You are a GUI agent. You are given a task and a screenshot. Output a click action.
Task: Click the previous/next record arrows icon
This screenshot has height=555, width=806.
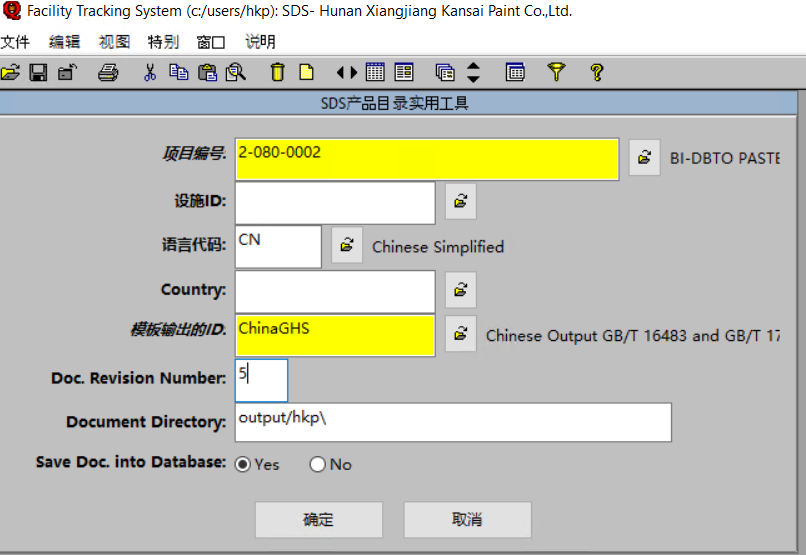347,72
